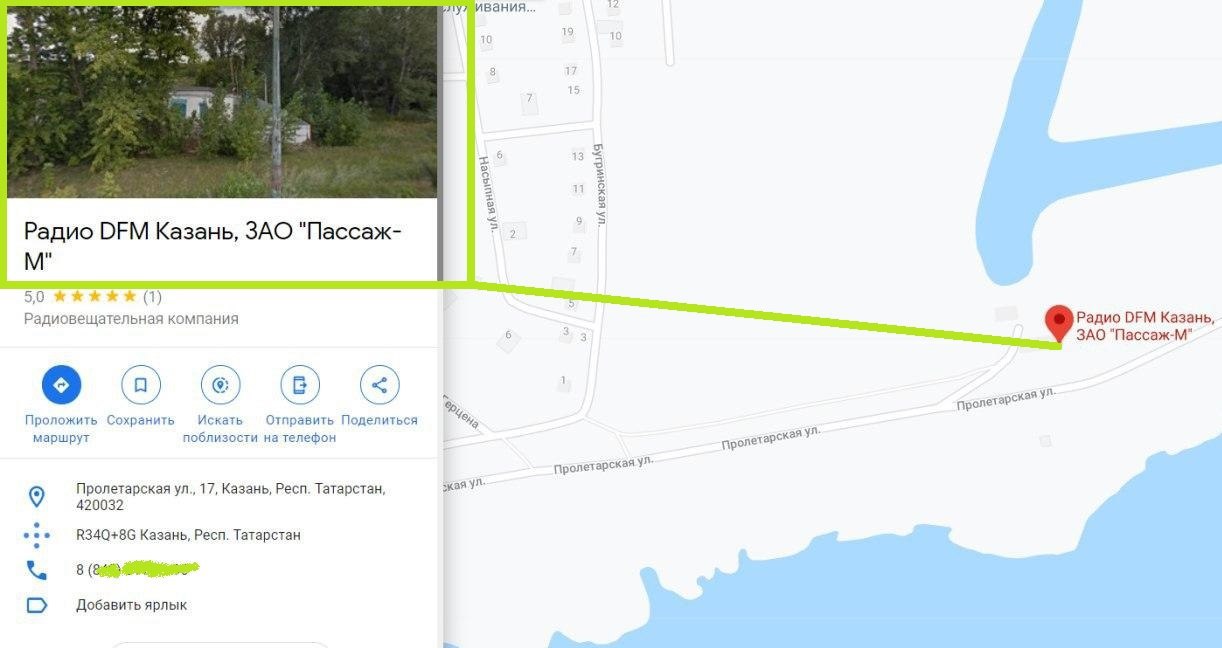
Task: Click the Радиовещательная компания category text
Action: point(131,319)
